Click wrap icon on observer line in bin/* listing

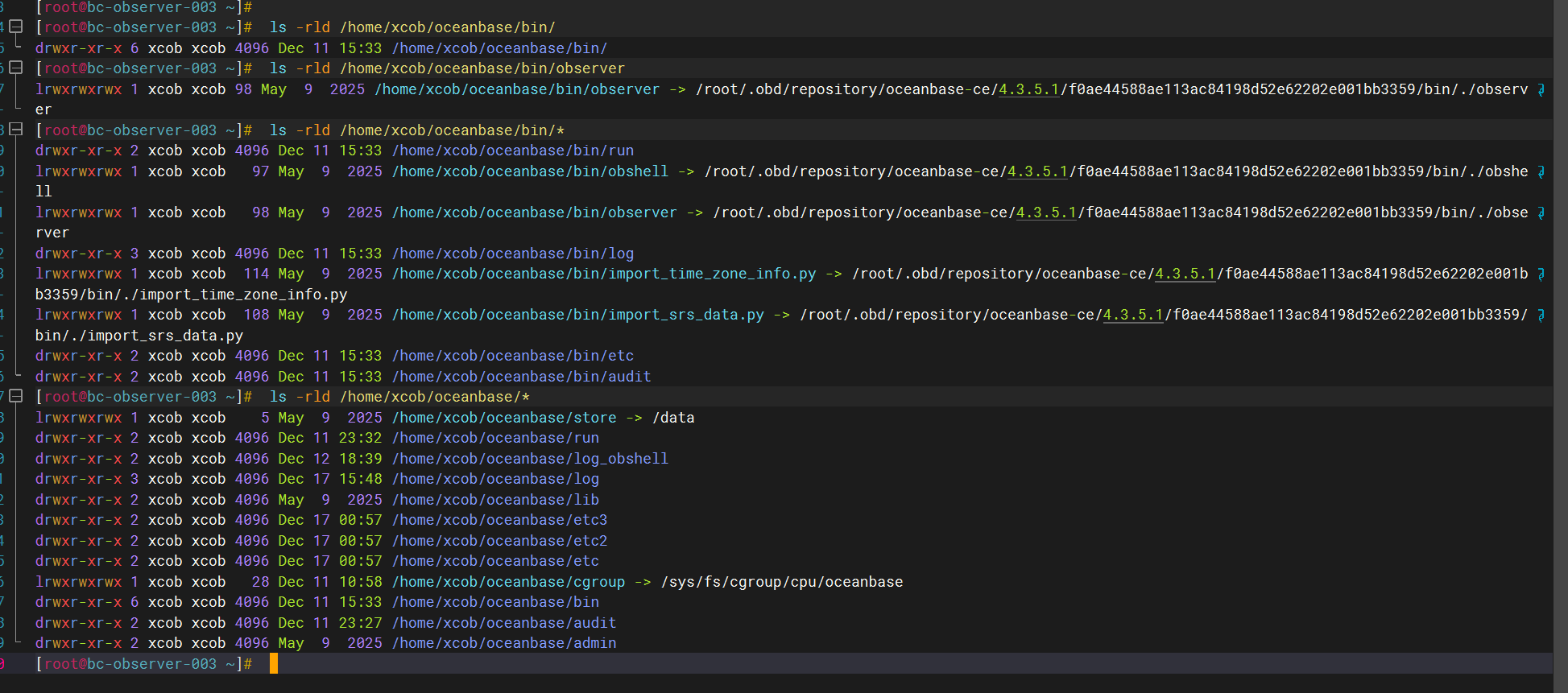(x=1541, y=212)
